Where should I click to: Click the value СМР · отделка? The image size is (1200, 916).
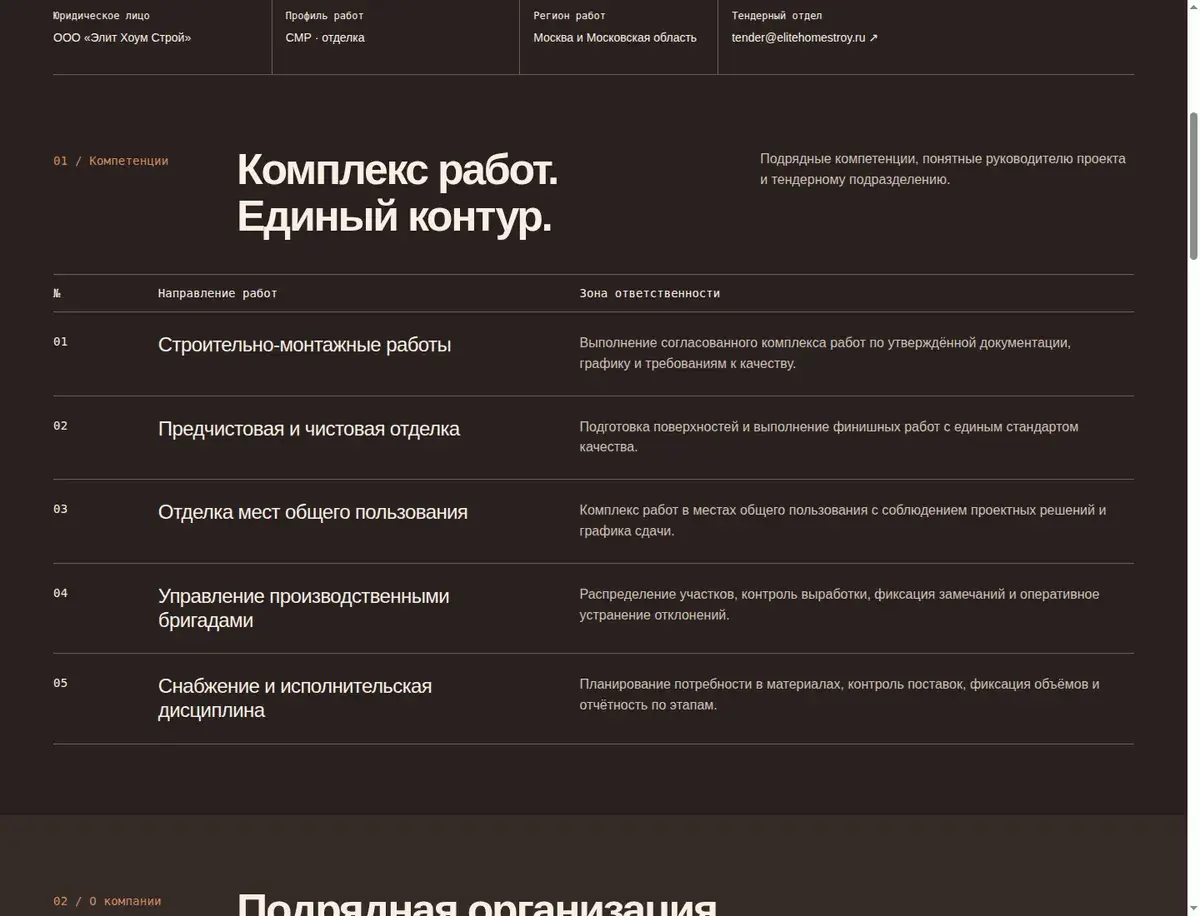click(325, 38)
